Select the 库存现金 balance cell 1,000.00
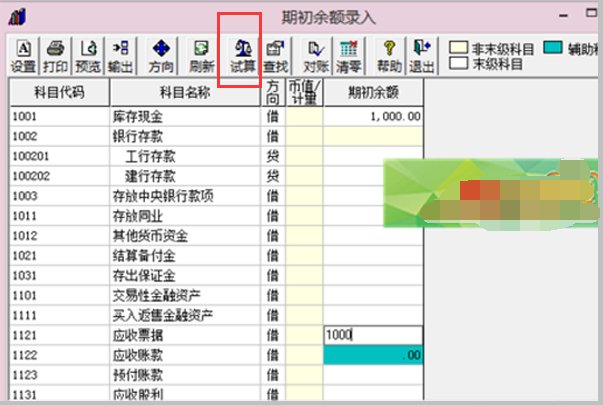 (x=373, y=117)
